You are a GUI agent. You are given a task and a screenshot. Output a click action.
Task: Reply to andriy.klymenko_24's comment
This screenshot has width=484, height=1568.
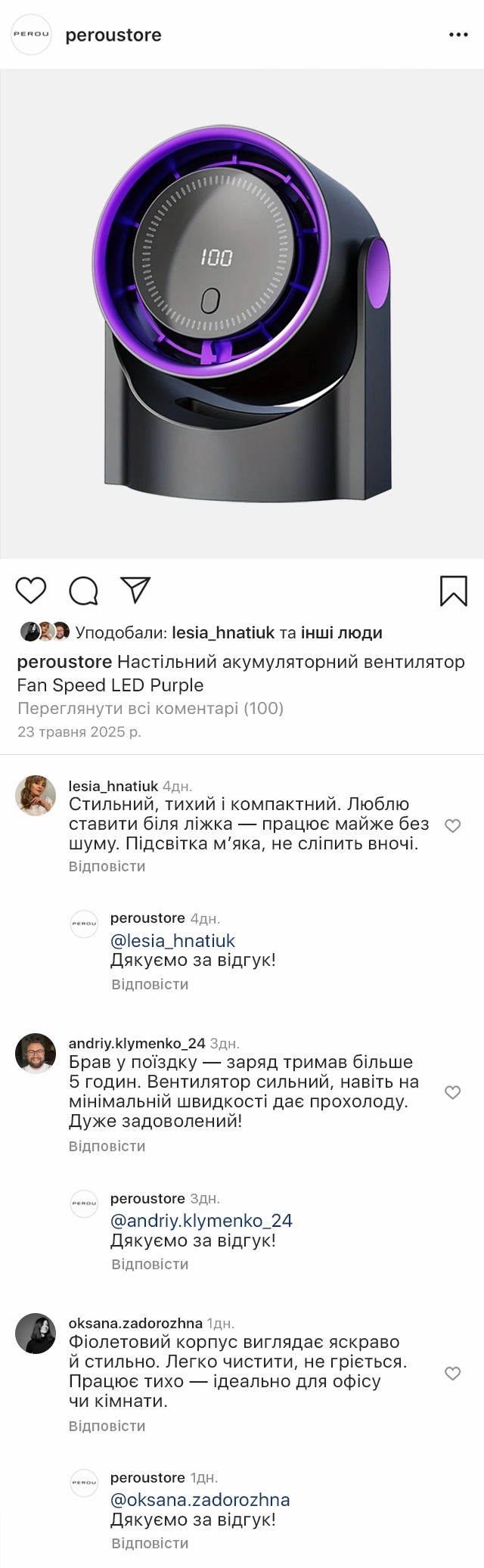pyautogui.click(x=107, y=1146)
